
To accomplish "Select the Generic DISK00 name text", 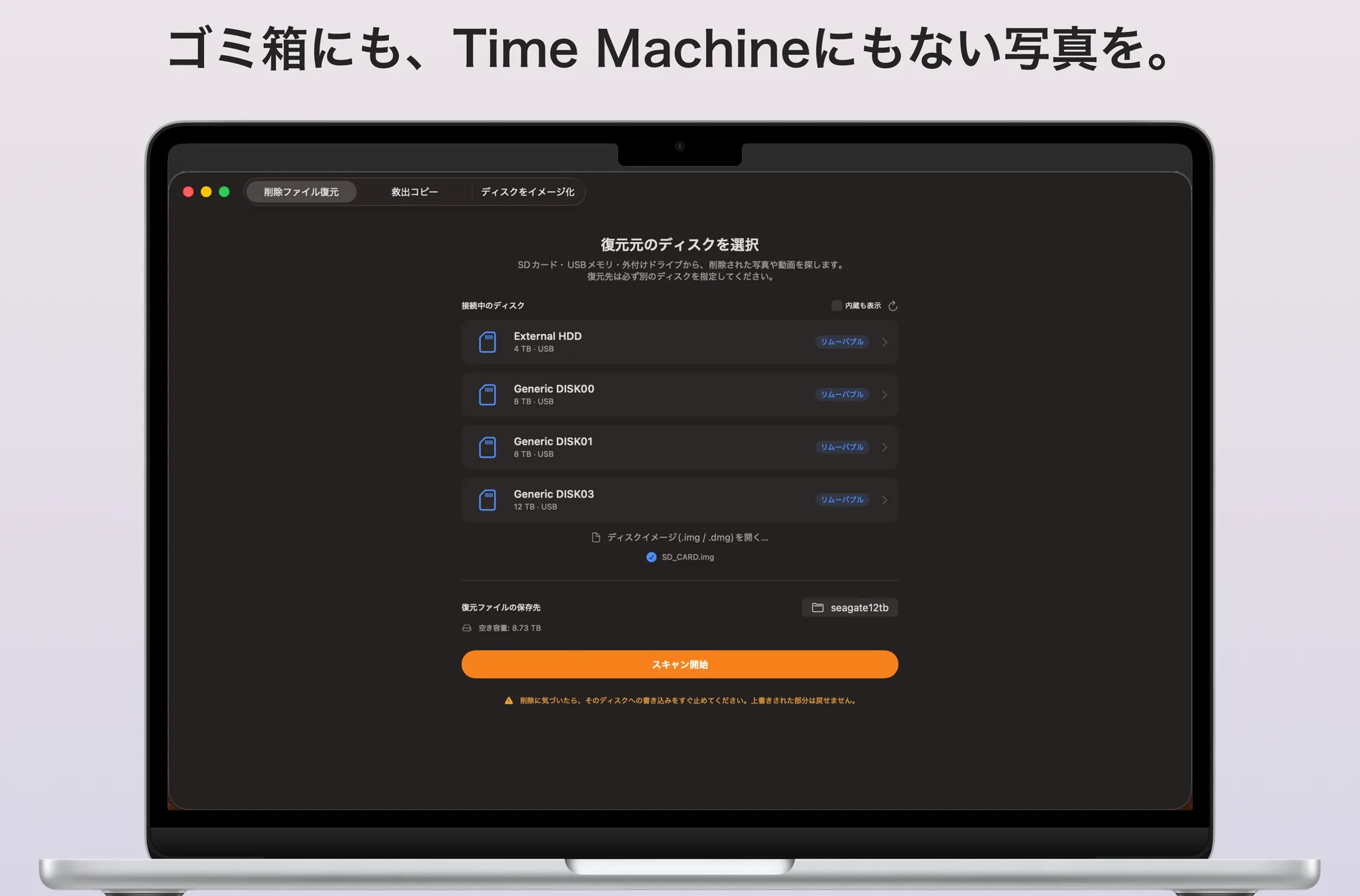I will (x=554, y=389).
